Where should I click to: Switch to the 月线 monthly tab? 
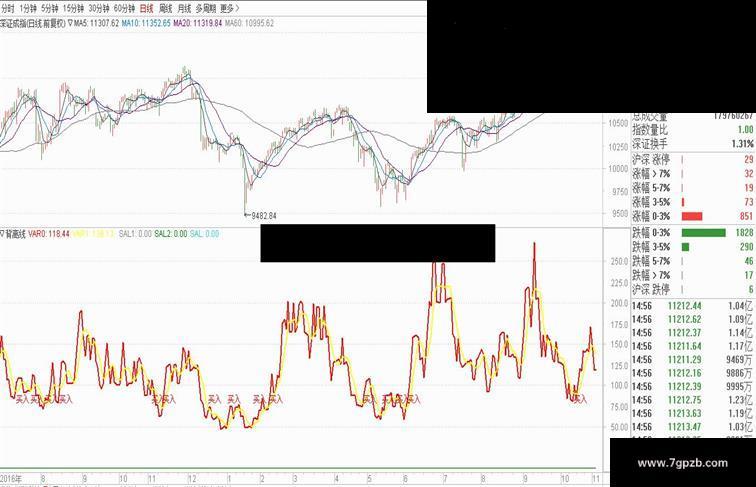pos(184,9)
